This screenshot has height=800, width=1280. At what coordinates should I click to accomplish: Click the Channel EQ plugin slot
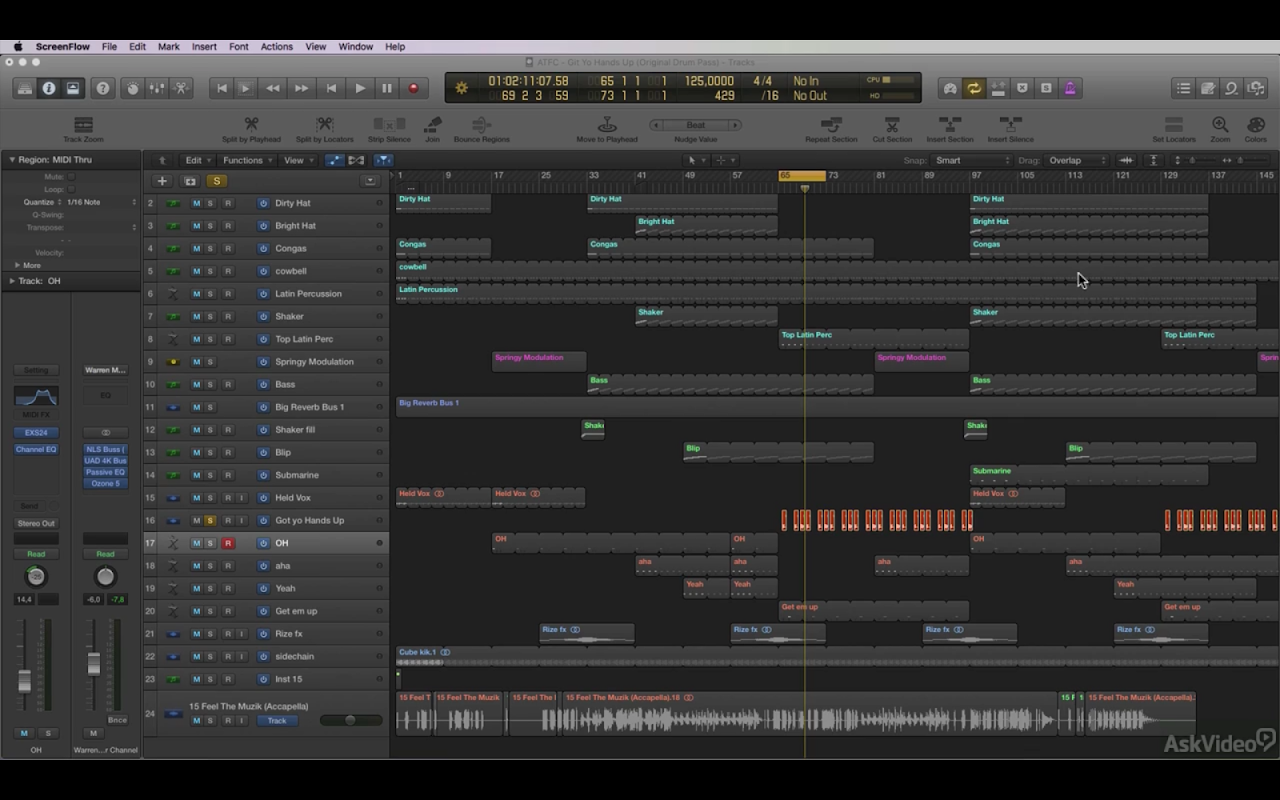pyautogui.click(x=36, y=450)
